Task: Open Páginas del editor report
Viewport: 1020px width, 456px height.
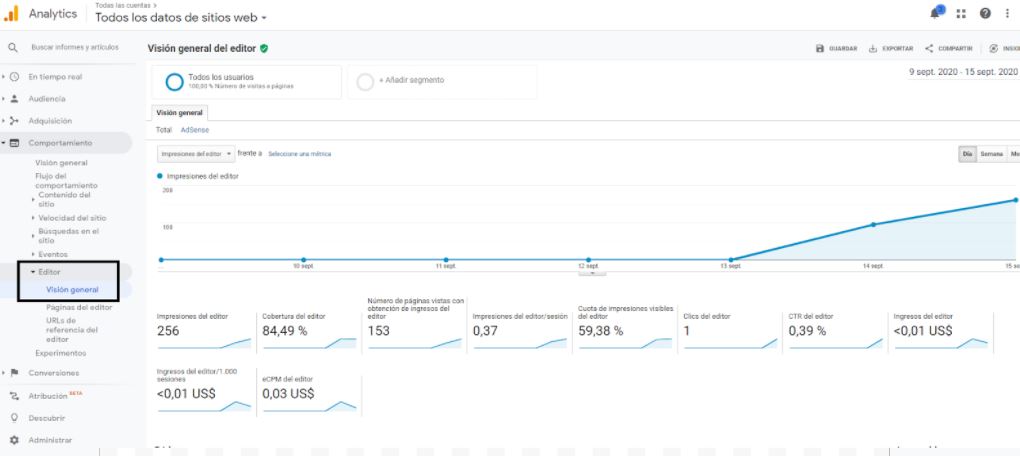Action: (79, 307)
